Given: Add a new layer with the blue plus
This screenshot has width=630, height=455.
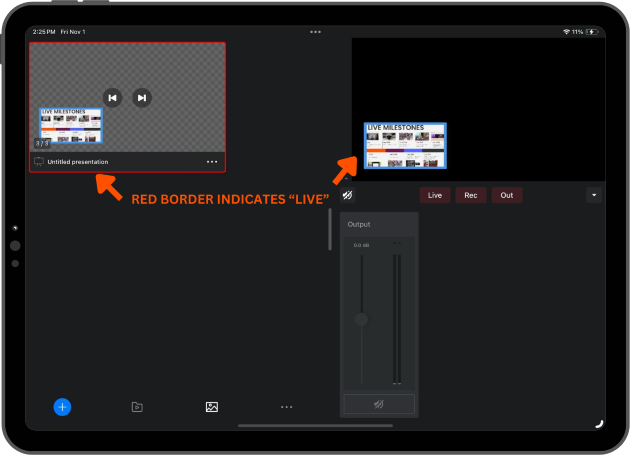Looking at the screenshot, I should (x=62, y=407).
